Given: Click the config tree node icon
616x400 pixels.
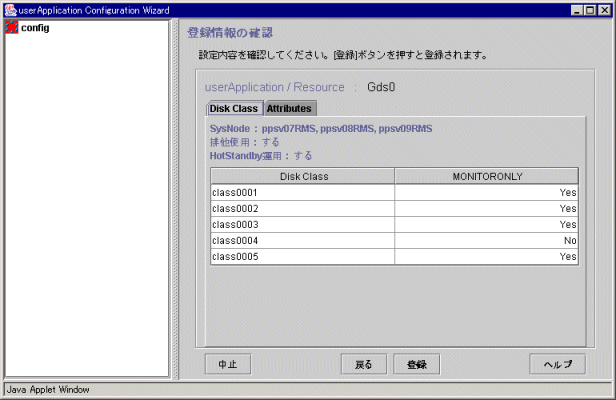Looking at the screenshot, I should [x=12, y=28].
